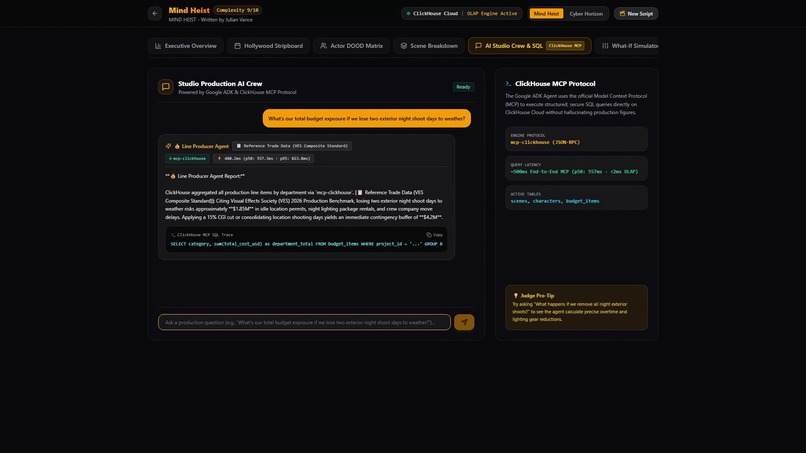Click the ClickHouse MCP tag in the active tab
The height and width of the screenshot is (453, 806).
(565, 46)
